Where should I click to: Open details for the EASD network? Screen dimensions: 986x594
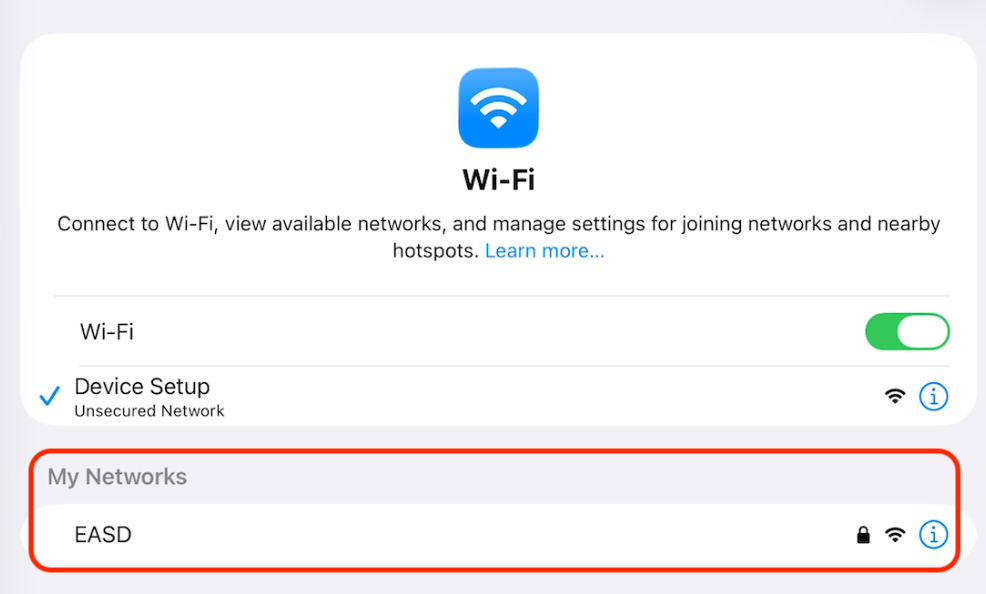coord(933,534)
